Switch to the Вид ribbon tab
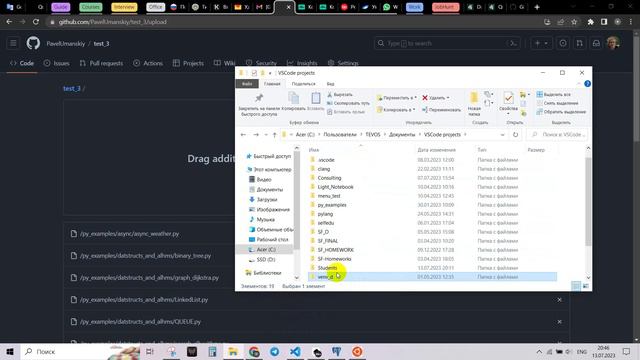The height and width of the screenshot is (360, 640). tap(330, 84)
